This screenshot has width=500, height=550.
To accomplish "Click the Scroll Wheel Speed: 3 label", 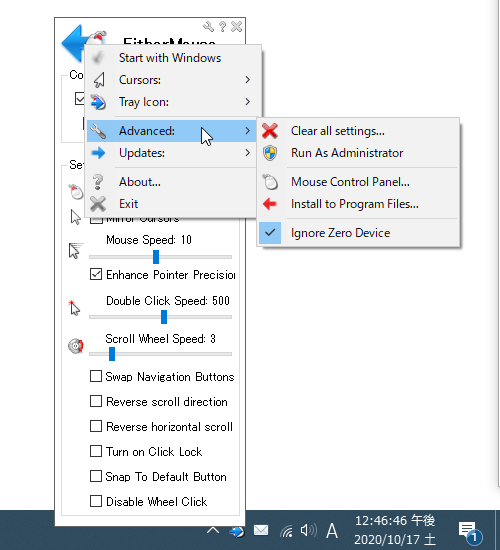I will tap(160, 338).
